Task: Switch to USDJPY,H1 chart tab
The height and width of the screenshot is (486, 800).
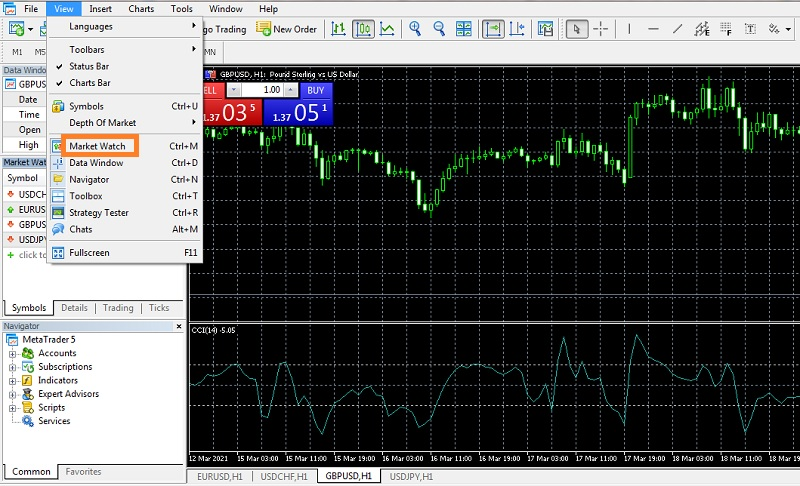Action: (x=411, y=477)
